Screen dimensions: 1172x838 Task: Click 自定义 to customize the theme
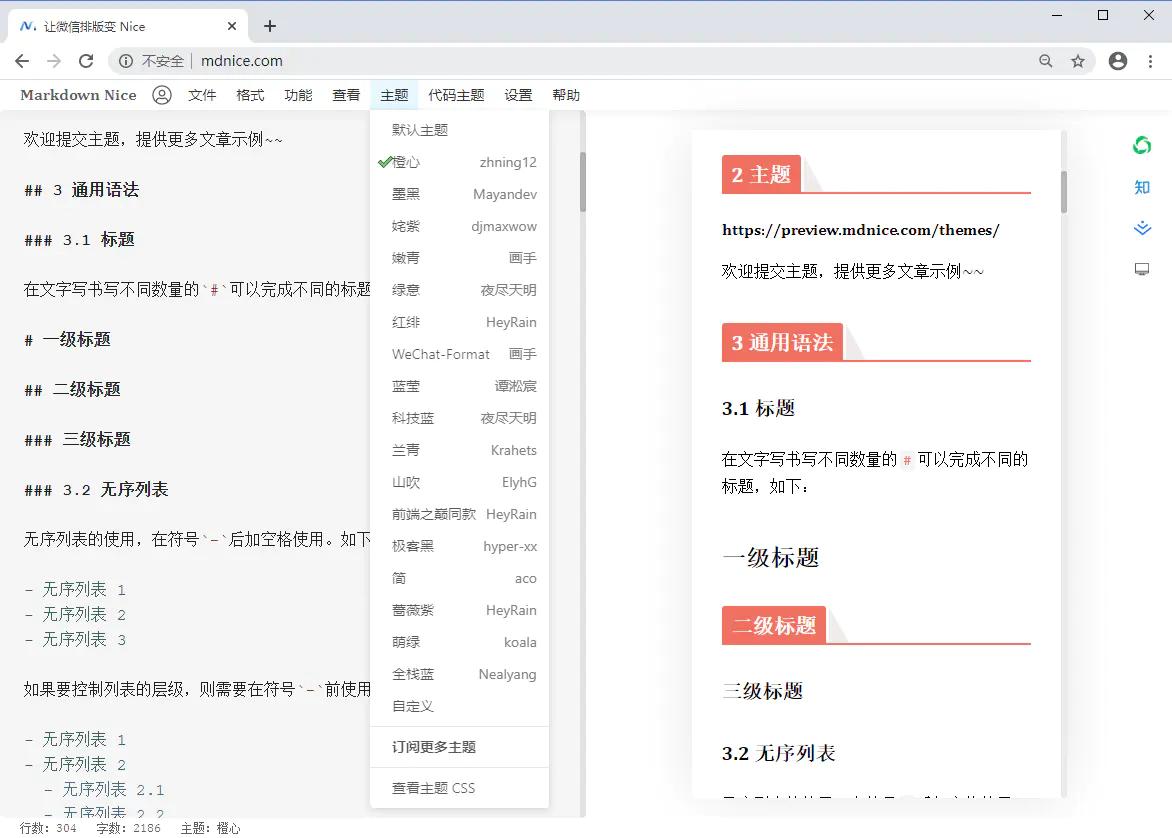tap(412, 706)
